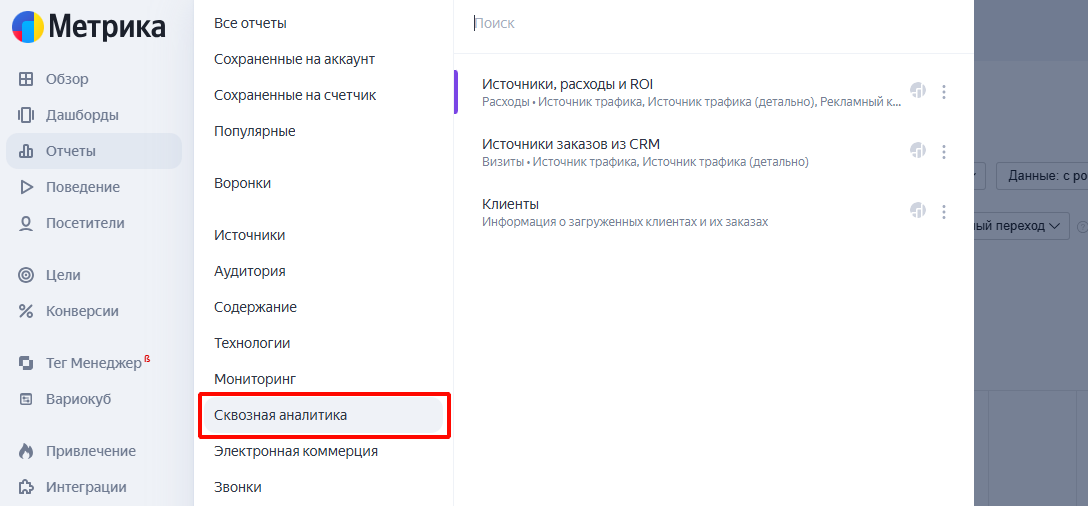Open Сохраненные на счетчик reports
Image resolution: width=1088 pixels, height=506 pixels.
tap(295, 95)
